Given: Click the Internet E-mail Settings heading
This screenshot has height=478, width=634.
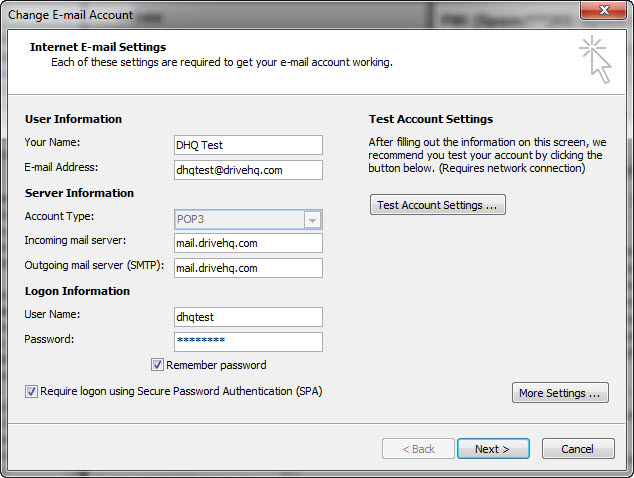Looking at the screenshot, I should (98, 47).
